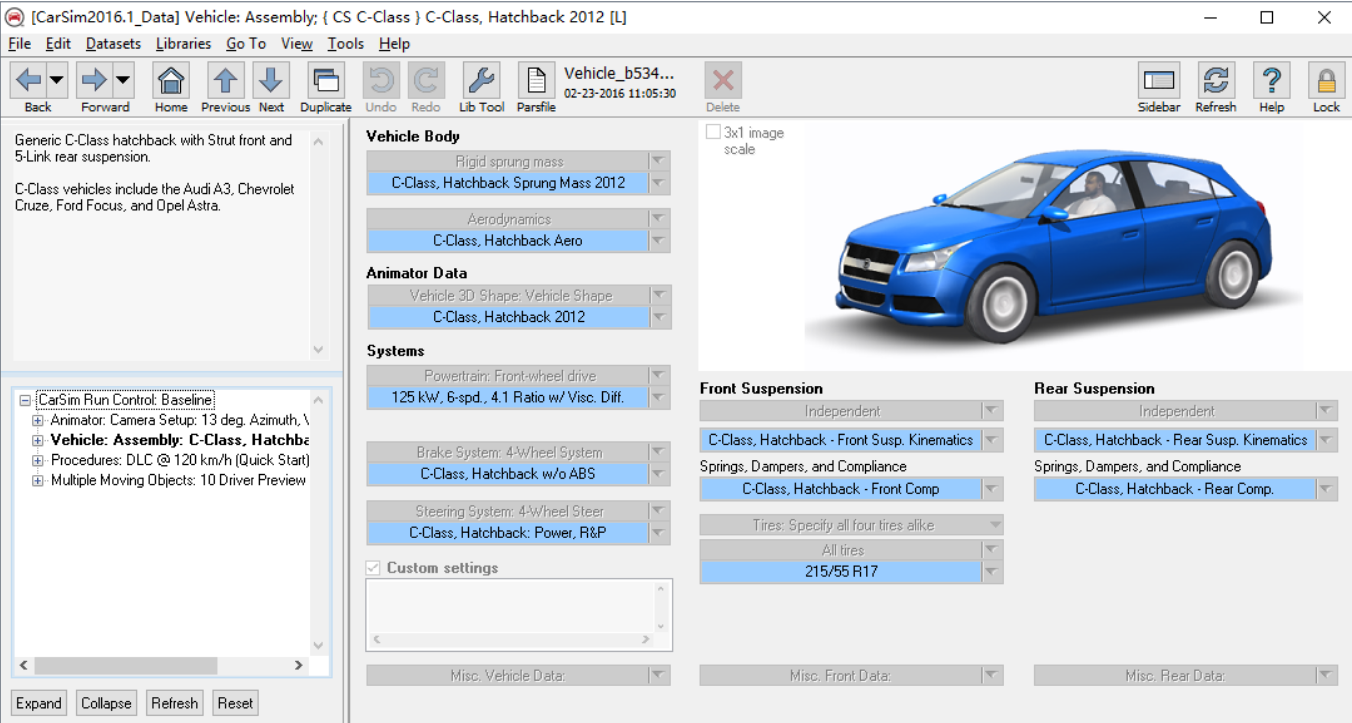Open dropdown beside Sprung Mass 2012 dataset

pyautogui.click(x=659, y=183)
